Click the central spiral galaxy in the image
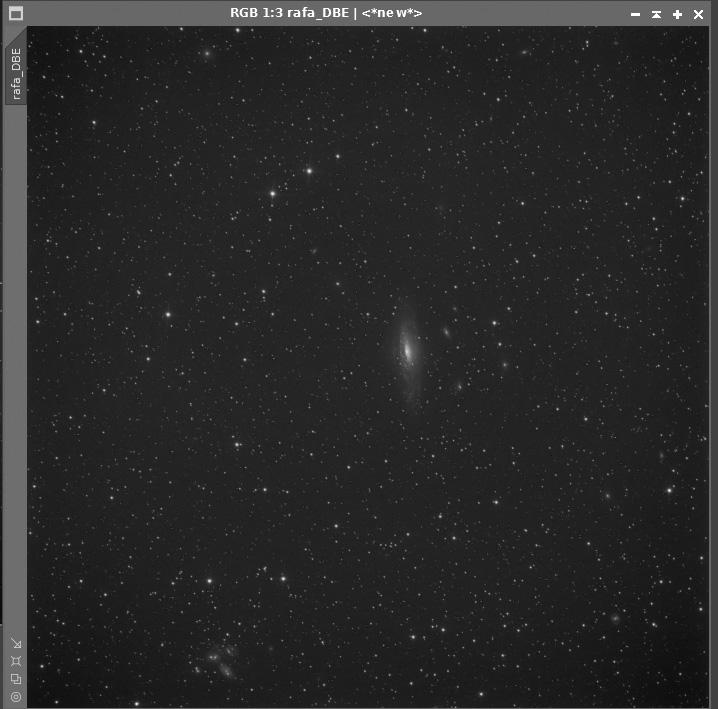718x709 pixels. [408, 353]
